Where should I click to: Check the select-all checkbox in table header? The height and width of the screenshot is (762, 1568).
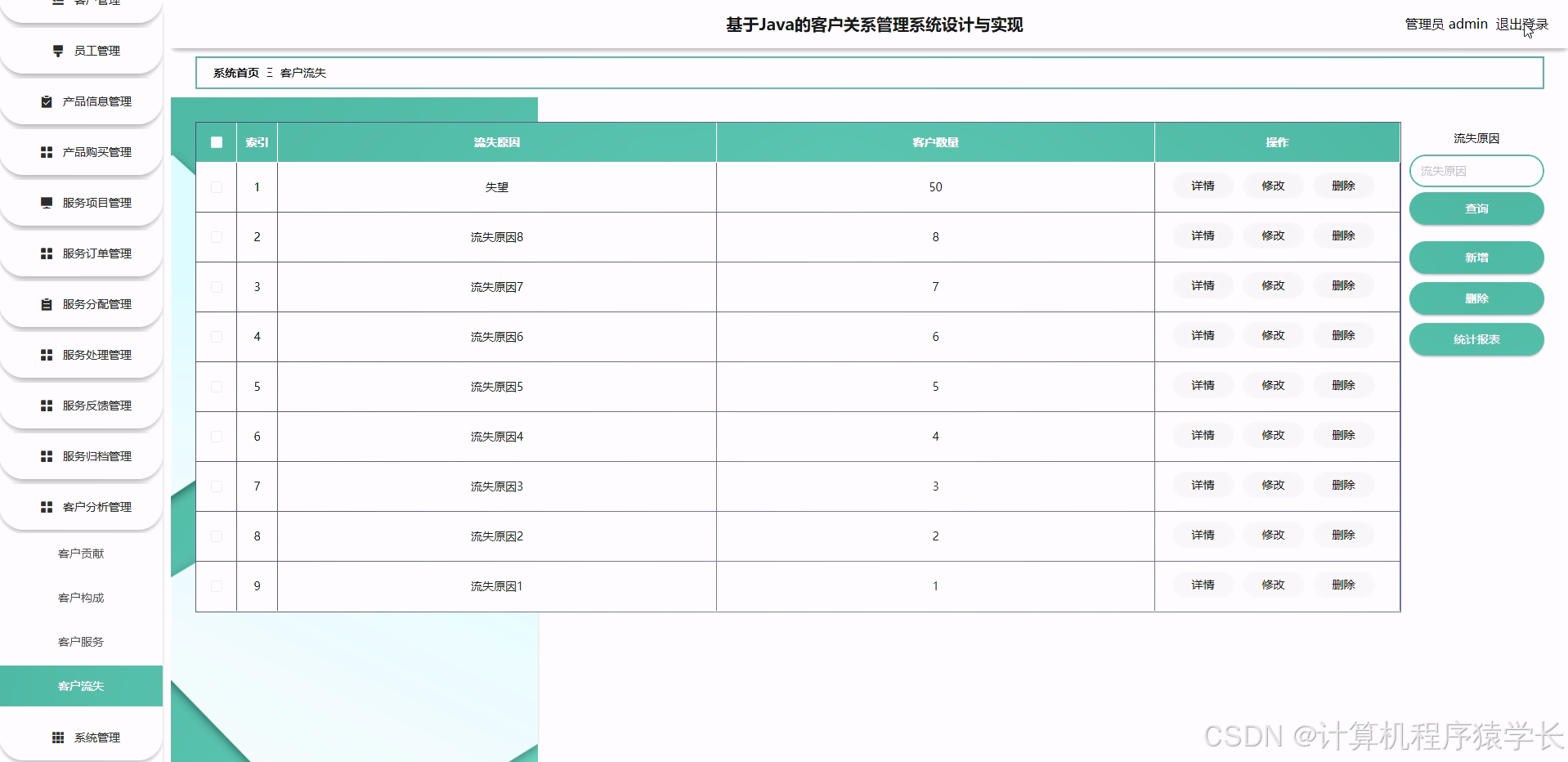(x=217, y=141)
